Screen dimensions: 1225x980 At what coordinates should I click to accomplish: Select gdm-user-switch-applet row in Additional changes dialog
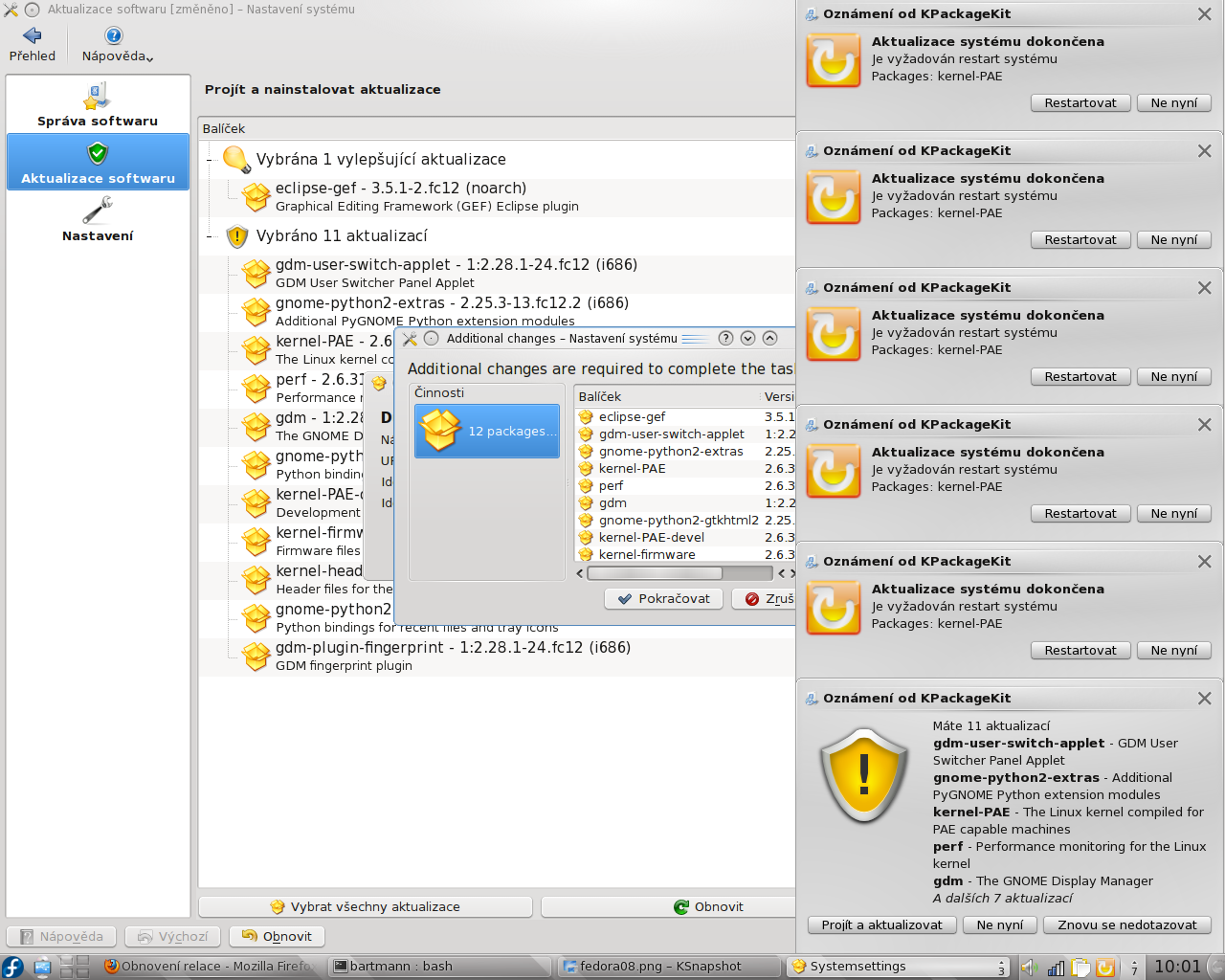[684, 434]
